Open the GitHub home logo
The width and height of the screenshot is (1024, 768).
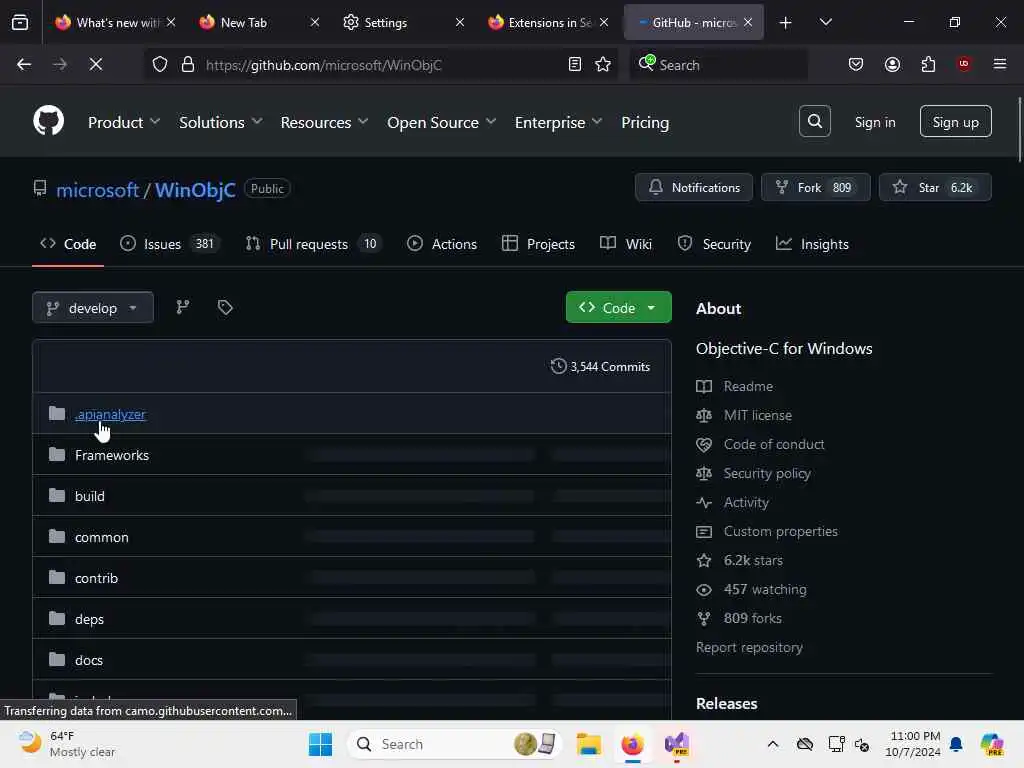tap(48, 121)
